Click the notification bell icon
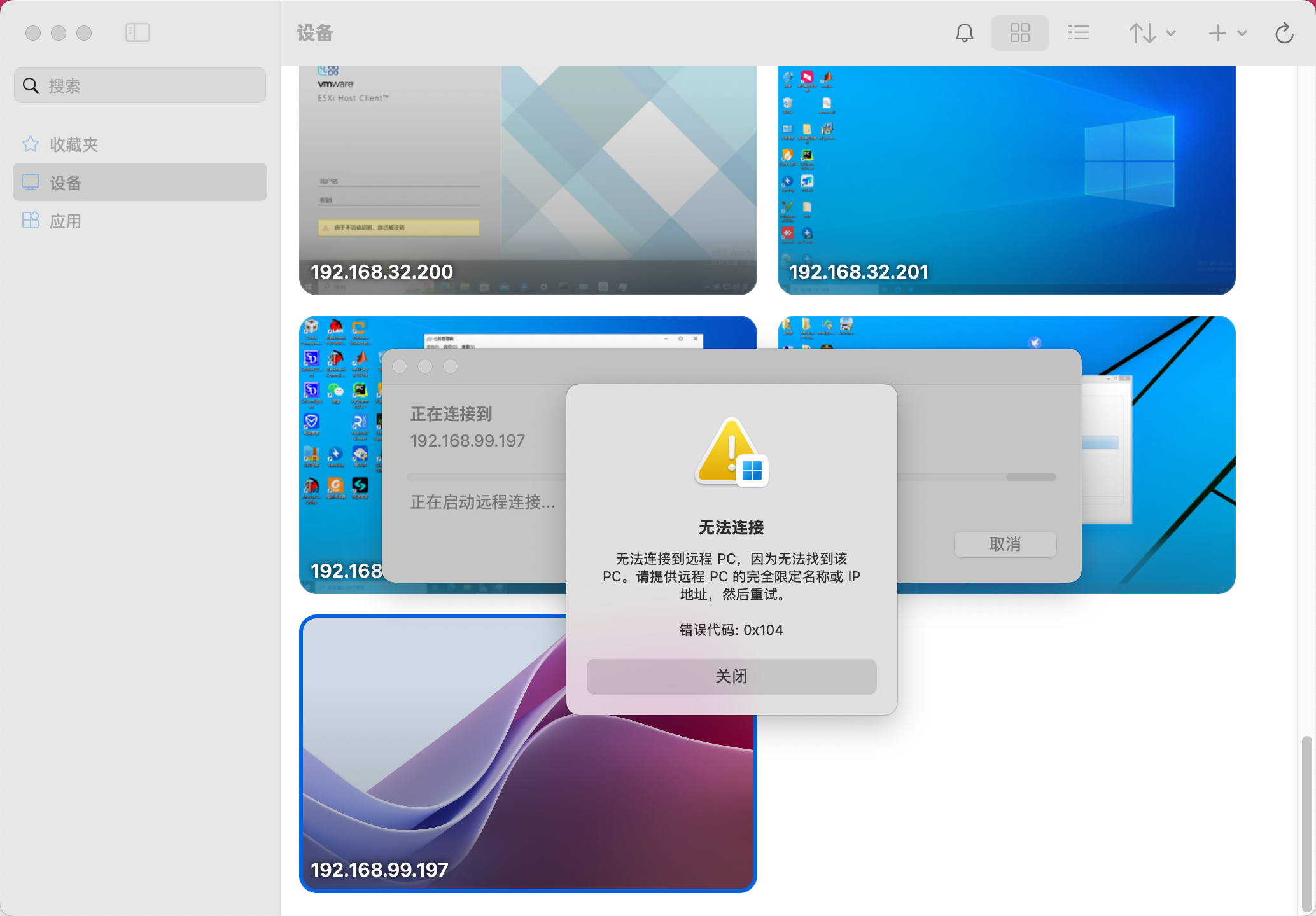 [x=965, y=33]
